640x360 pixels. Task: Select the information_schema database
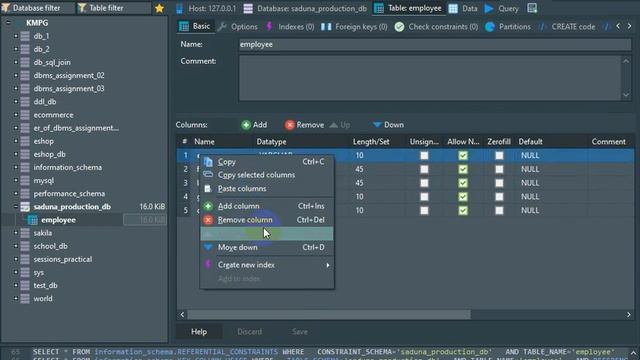tap(68, 167)
